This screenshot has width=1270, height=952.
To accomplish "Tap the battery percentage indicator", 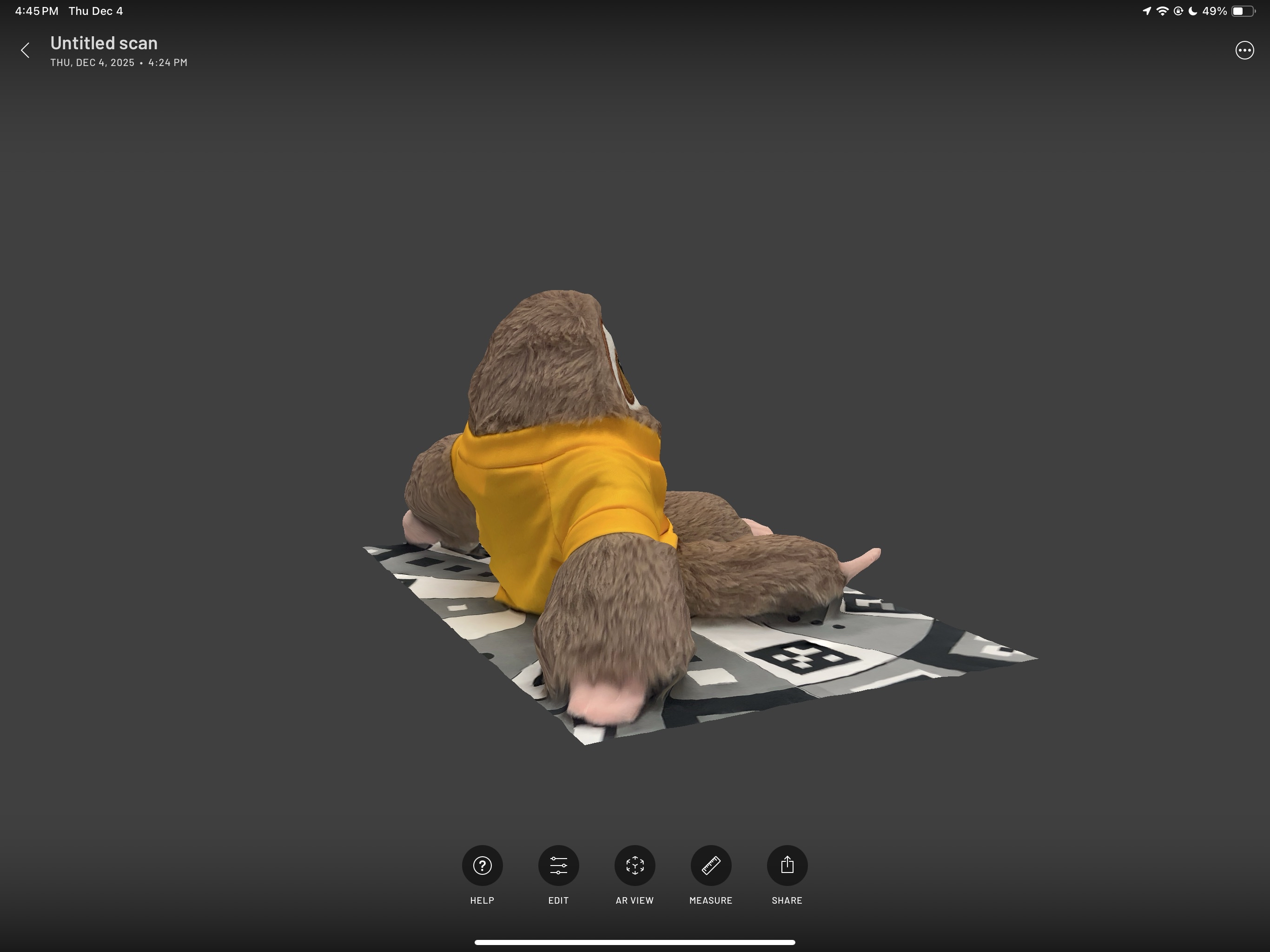I will pyautogui.click(x=1214, y=10).
